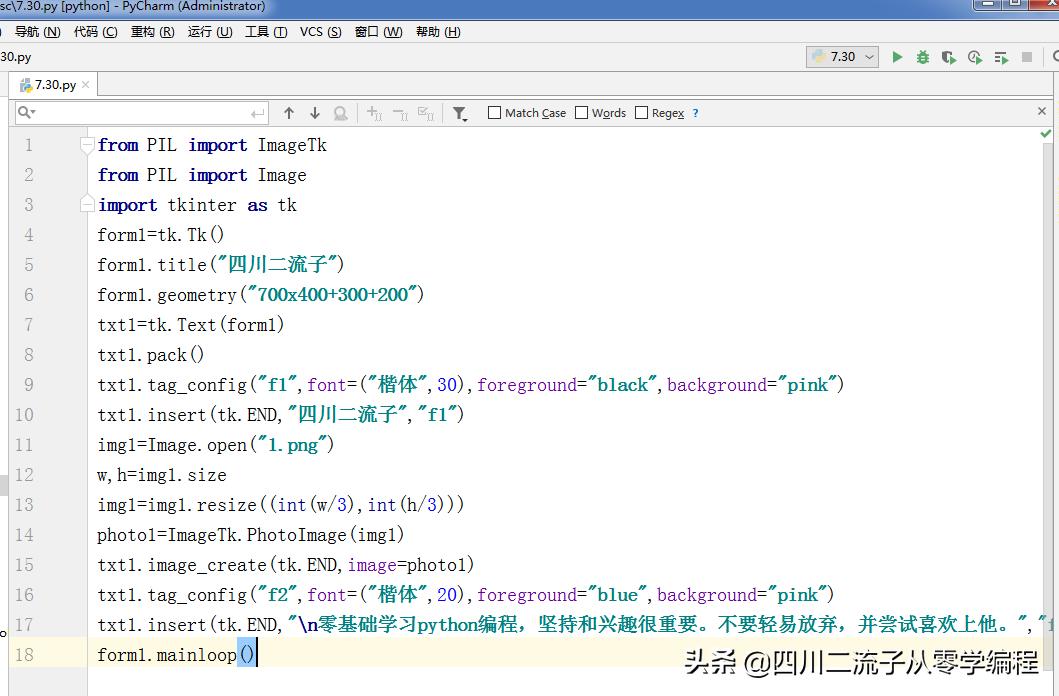Collapse the tkinter import fold region
Screen dimensions: 1059x696
(86, 203)
